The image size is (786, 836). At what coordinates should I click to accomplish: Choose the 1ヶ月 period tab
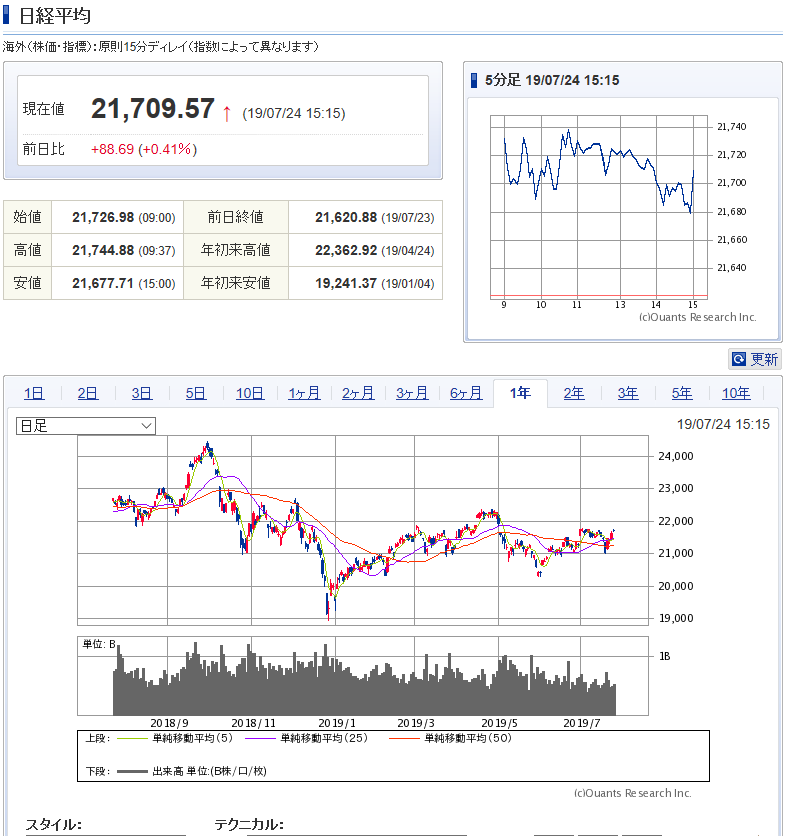[x=304, y=393]
